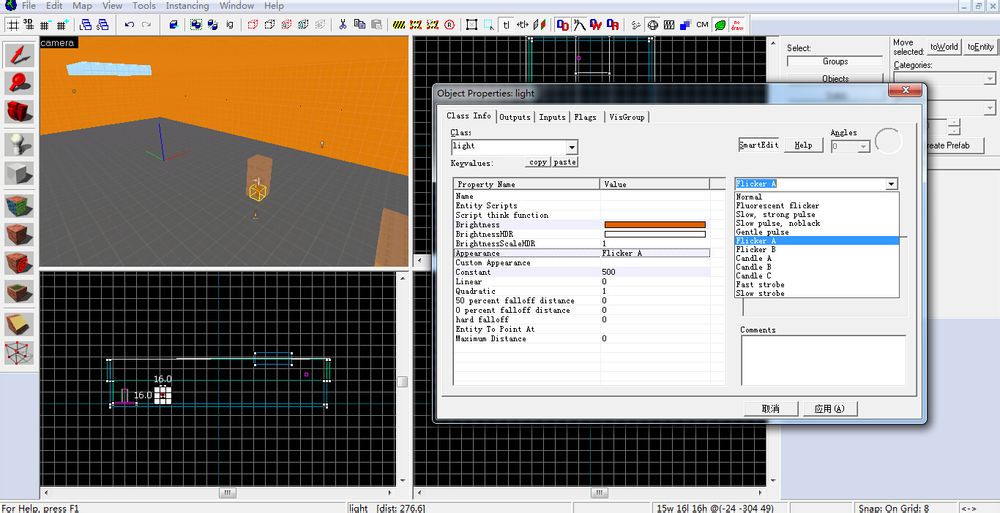Toggle the SmartEdit button
This screenshot has height=513, width=1000.
point(760,145)
